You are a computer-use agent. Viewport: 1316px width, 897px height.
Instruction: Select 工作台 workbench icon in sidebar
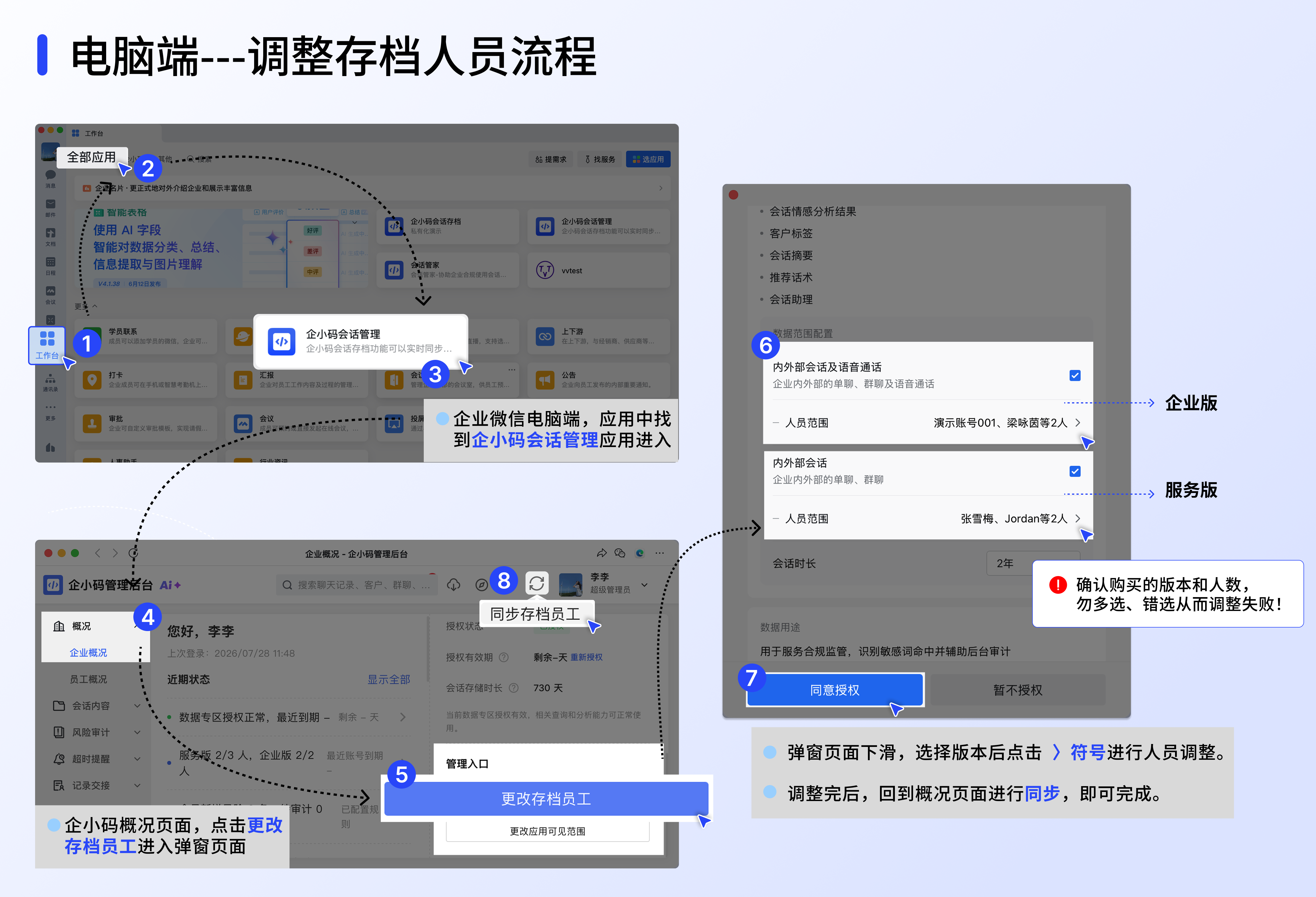pyautogui.click(x=47, y=345)
